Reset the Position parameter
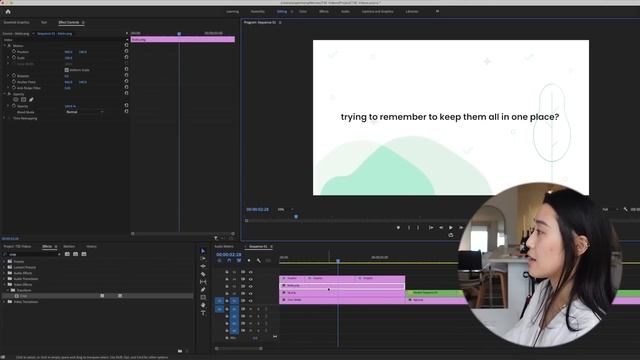This screenshot has width=640, height=360. (126, 51)
